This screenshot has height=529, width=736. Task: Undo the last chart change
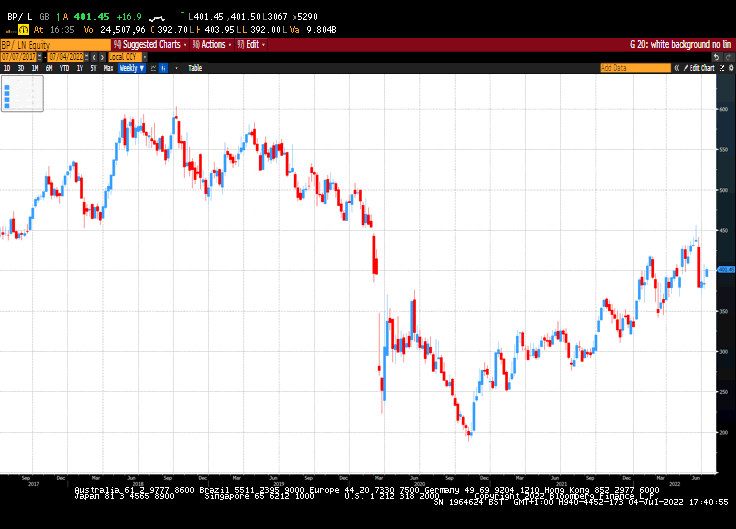716,57
